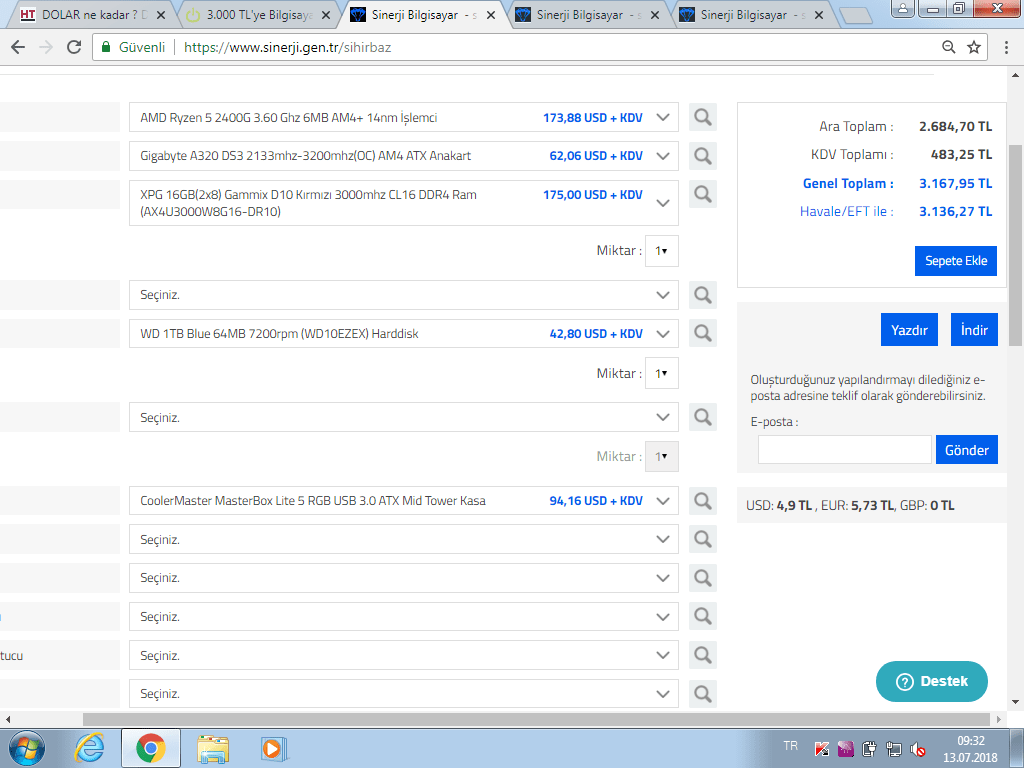Image resolution: width=1024 pixels, height=768 pixels.
Task: Search processors with magnifier beside Ryzen 5 2400G
Action: 703,118
